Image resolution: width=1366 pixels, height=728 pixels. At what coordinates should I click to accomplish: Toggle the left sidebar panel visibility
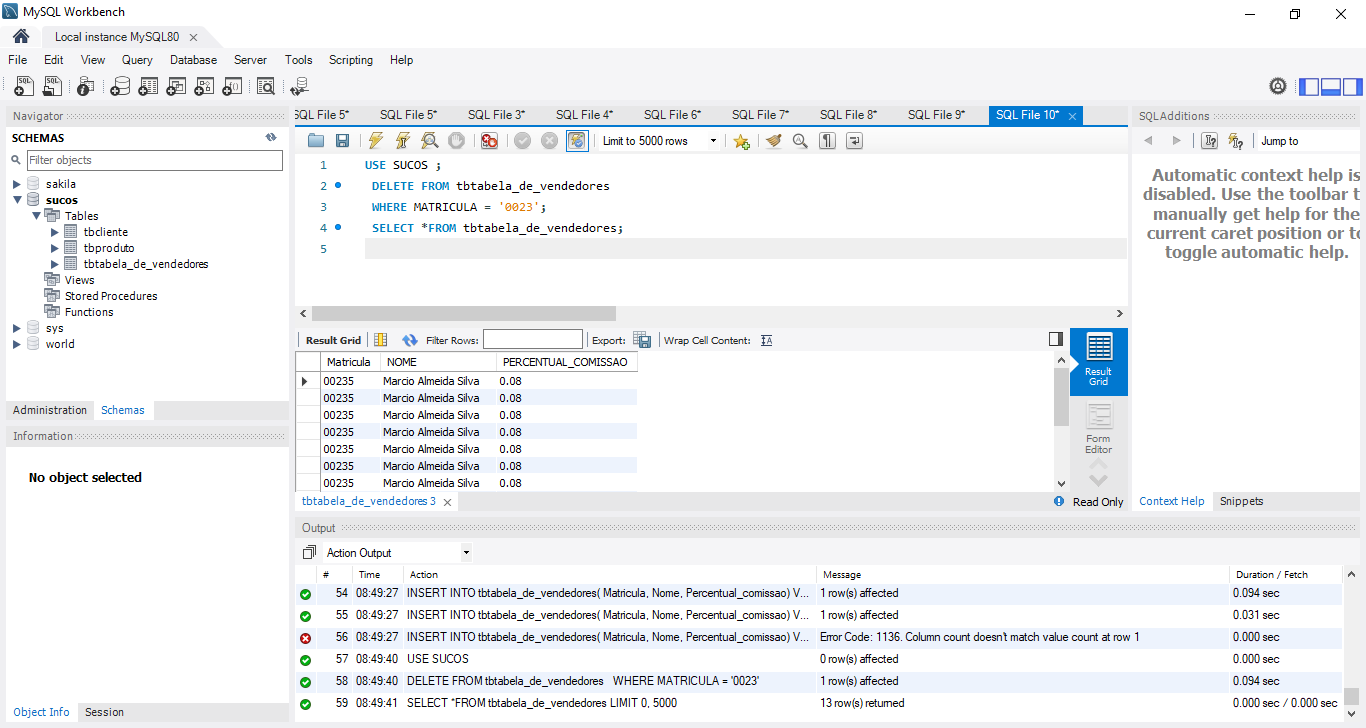tap(1309, 87)
